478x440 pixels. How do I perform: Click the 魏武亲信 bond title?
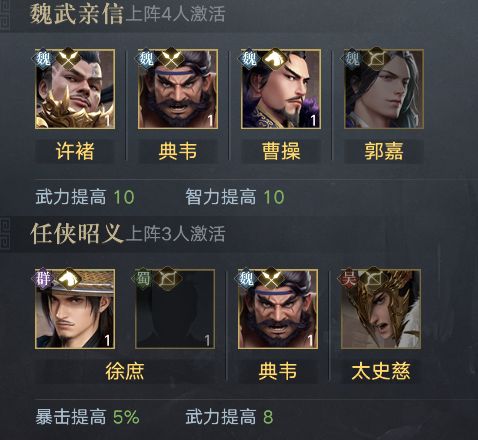click(x=77, y=14)
